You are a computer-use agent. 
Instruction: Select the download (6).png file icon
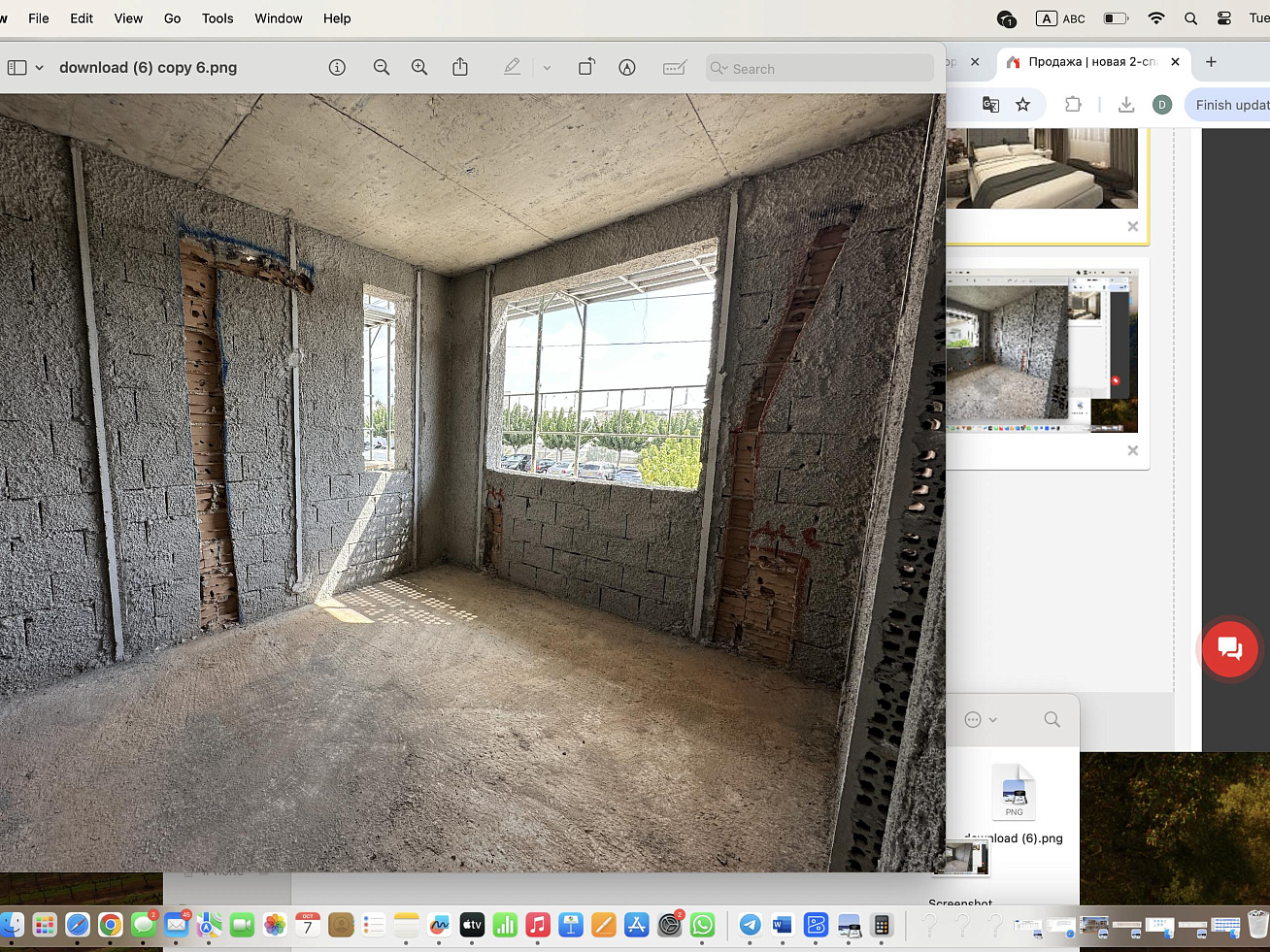click(1014, 793)
